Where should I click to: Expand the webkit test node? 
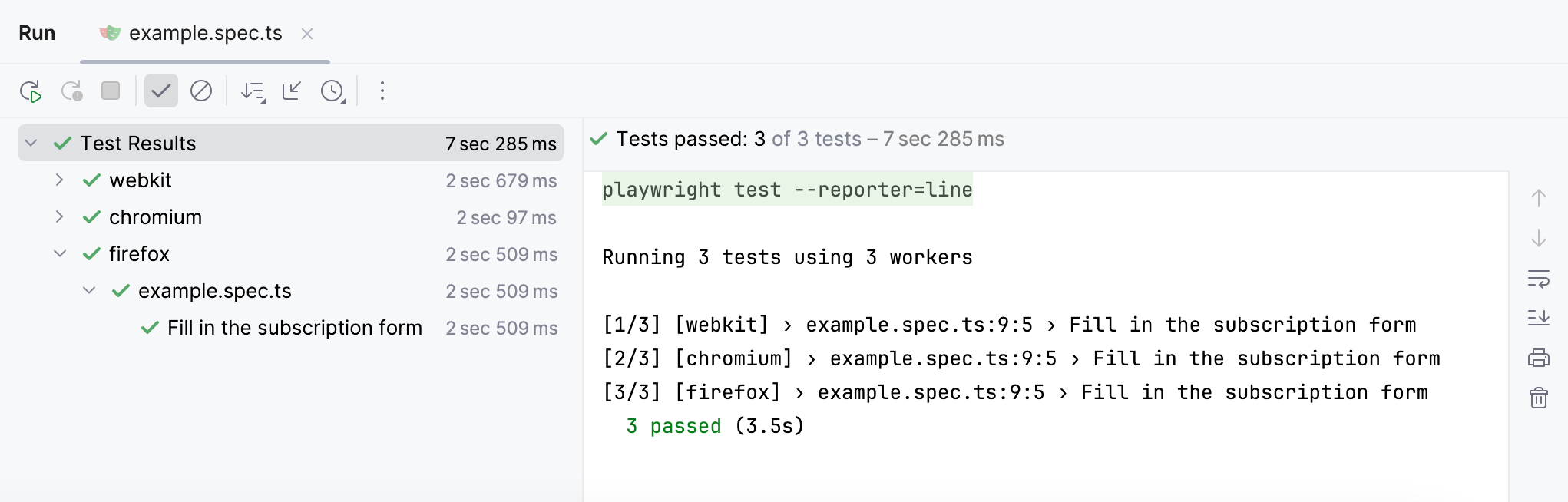pos(60,180)
